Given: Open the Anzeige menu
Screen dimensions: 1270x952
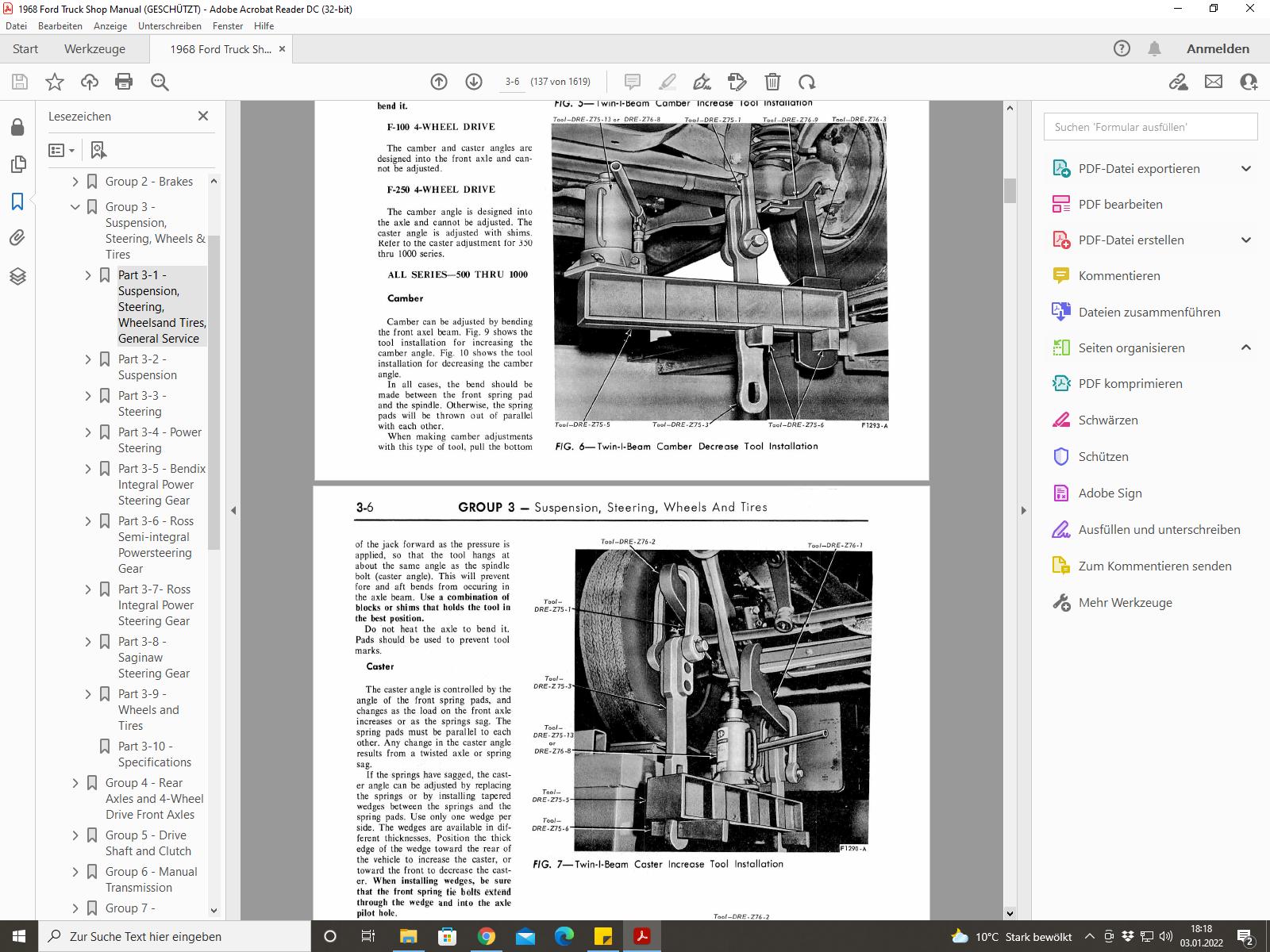Looking at the screenshot, I should click(110, 26).
